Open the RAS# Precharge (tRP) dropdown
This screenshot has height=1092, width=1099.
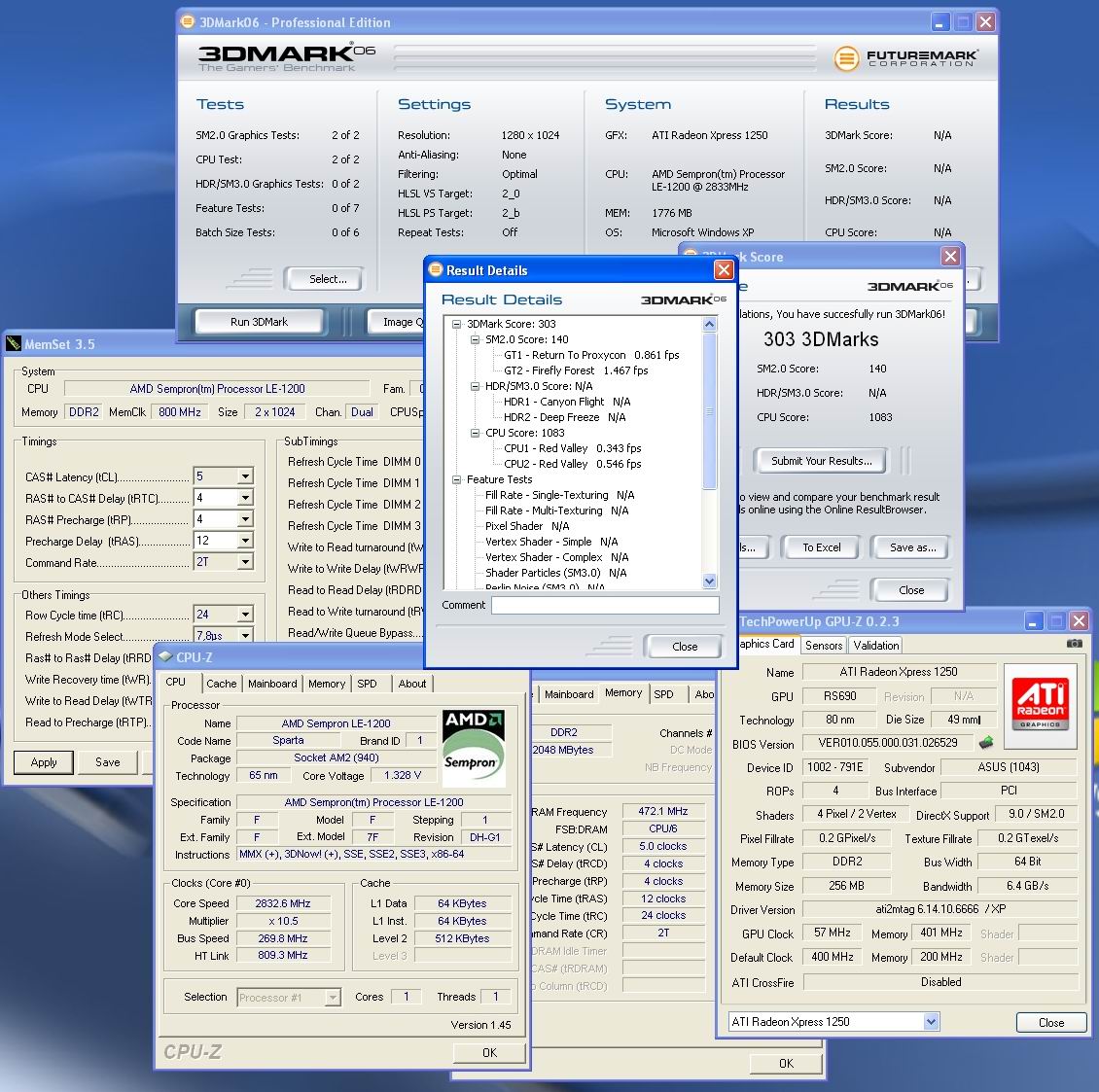[245, 519]
